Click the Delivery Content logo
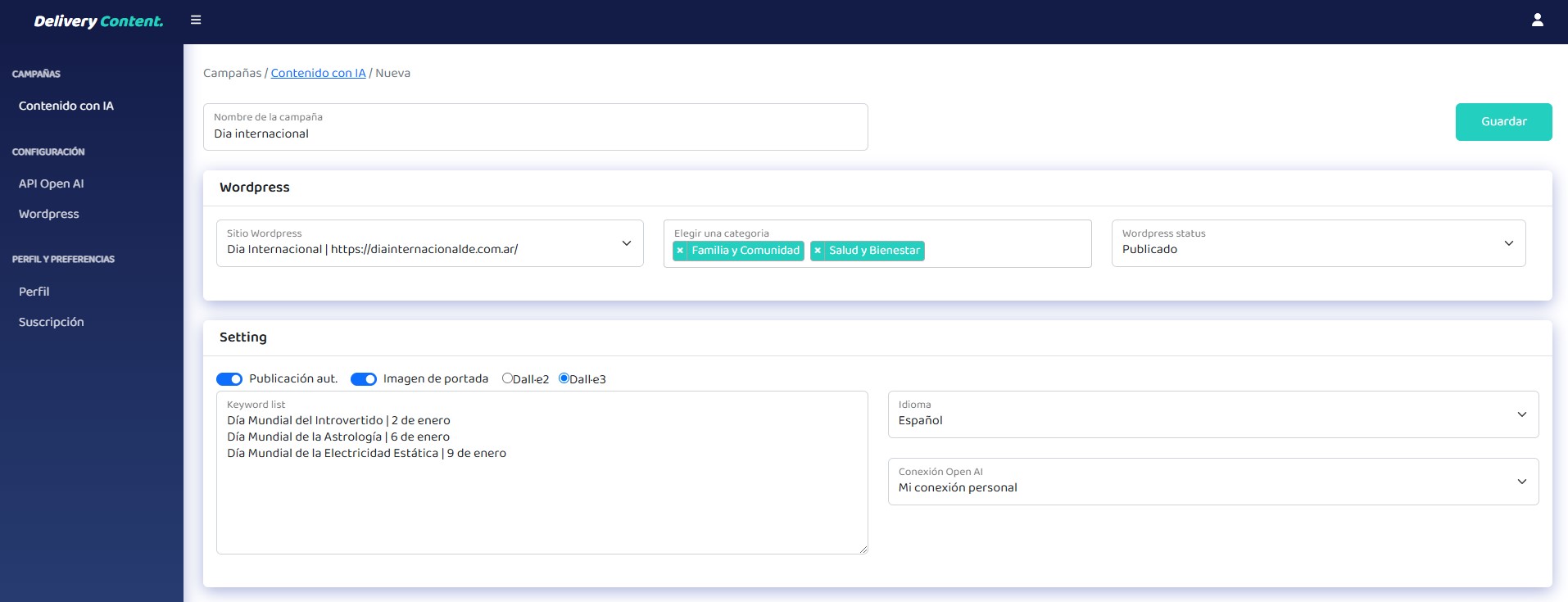This screenshot has height=602, width=1568. tap(98, 21)
